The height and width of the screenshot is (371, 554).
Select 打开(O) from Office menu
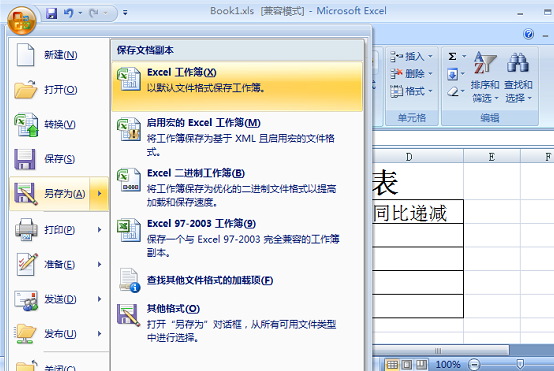[x=59, y=90]
